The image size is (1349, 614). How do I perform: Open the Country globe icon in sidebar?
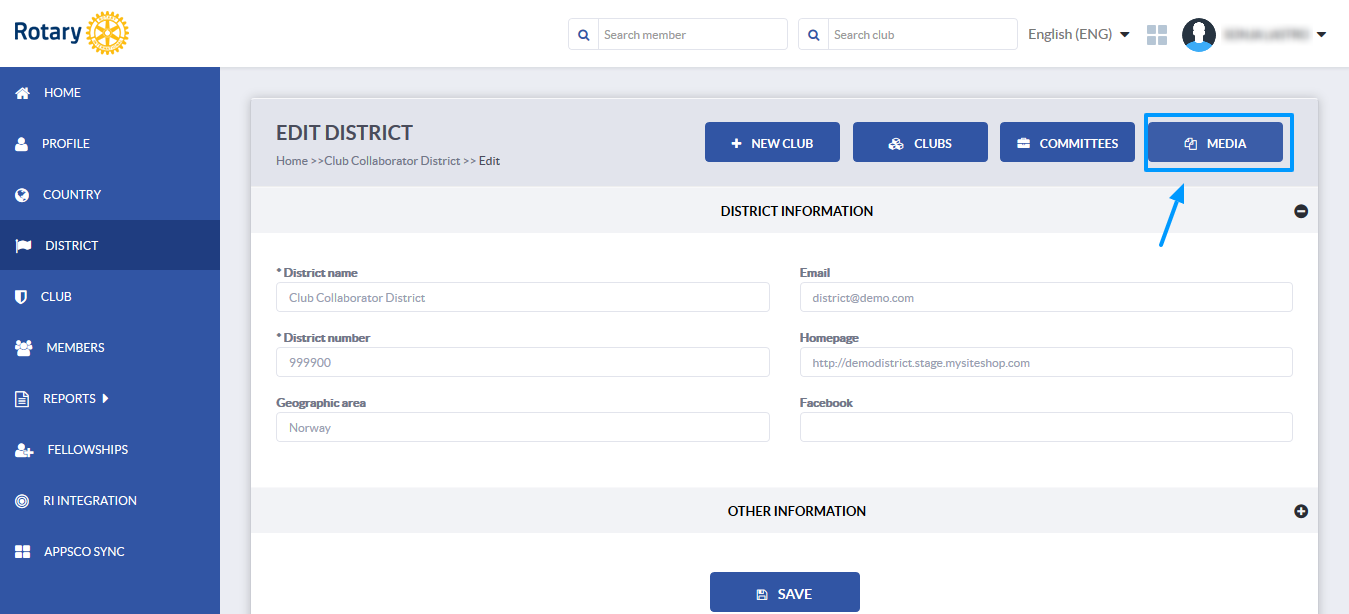coord(22,195)
